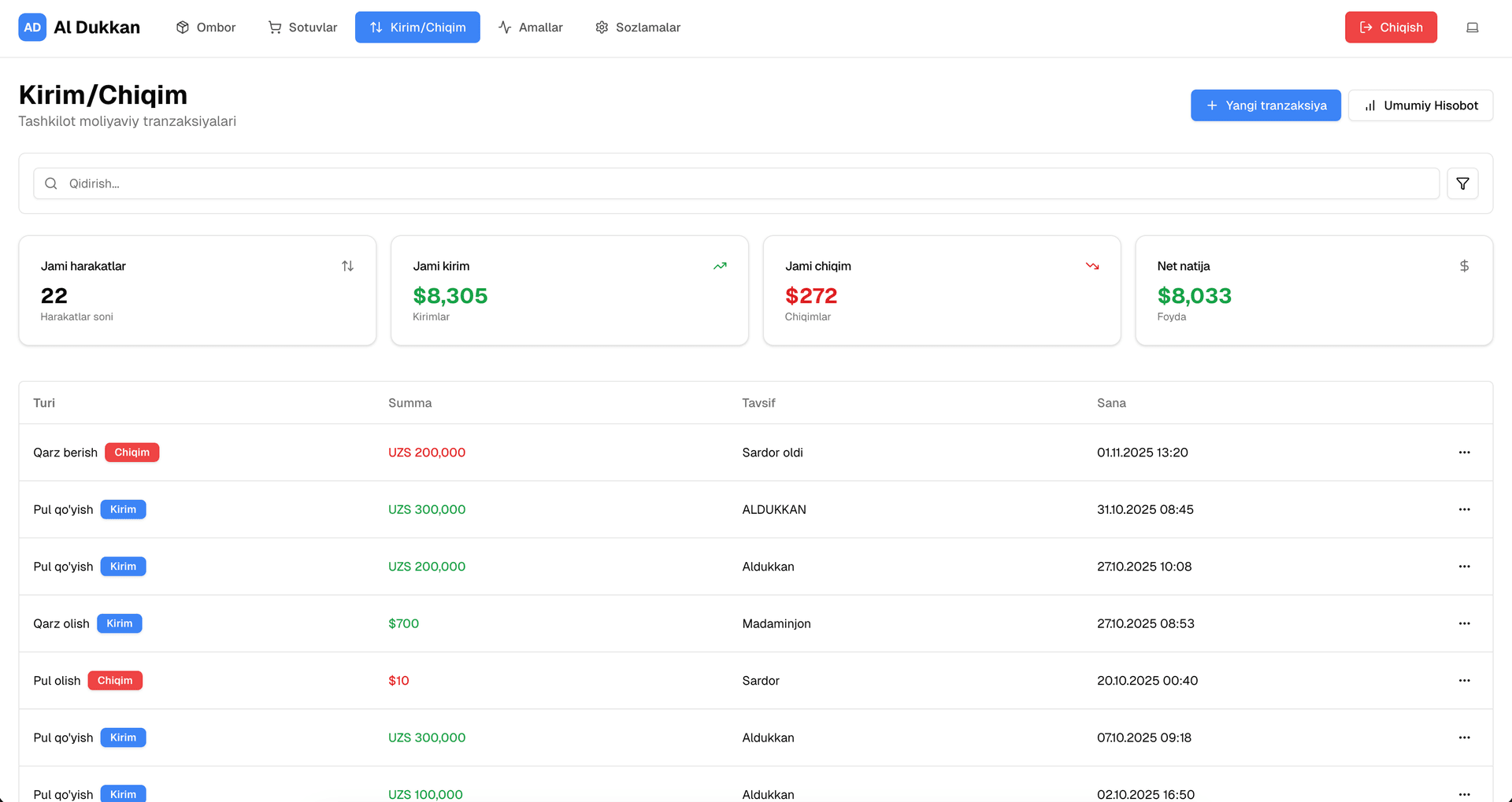Click the Summa column header

click(x=409, y=403)
